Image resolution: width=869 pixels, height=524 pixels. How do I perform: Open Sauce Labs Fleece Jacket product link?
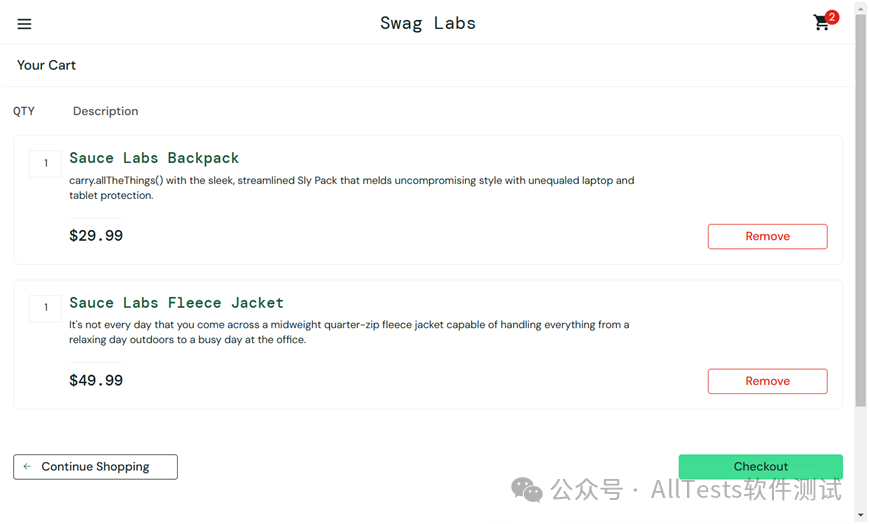click(x=176, y=303)
